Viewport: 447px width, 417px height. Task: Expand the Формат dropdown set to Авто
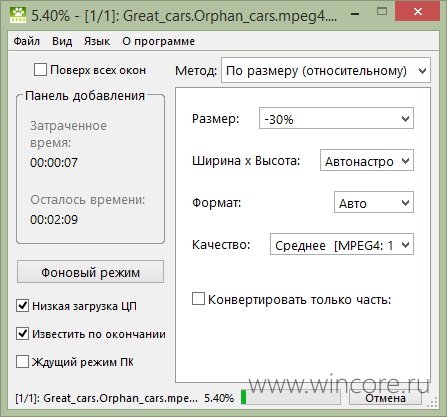coord(374,202)
